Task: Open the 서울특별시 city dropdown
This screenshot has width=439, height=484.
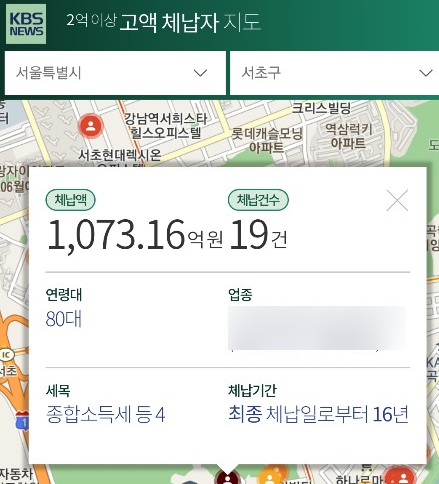Action: coord(115,73)
